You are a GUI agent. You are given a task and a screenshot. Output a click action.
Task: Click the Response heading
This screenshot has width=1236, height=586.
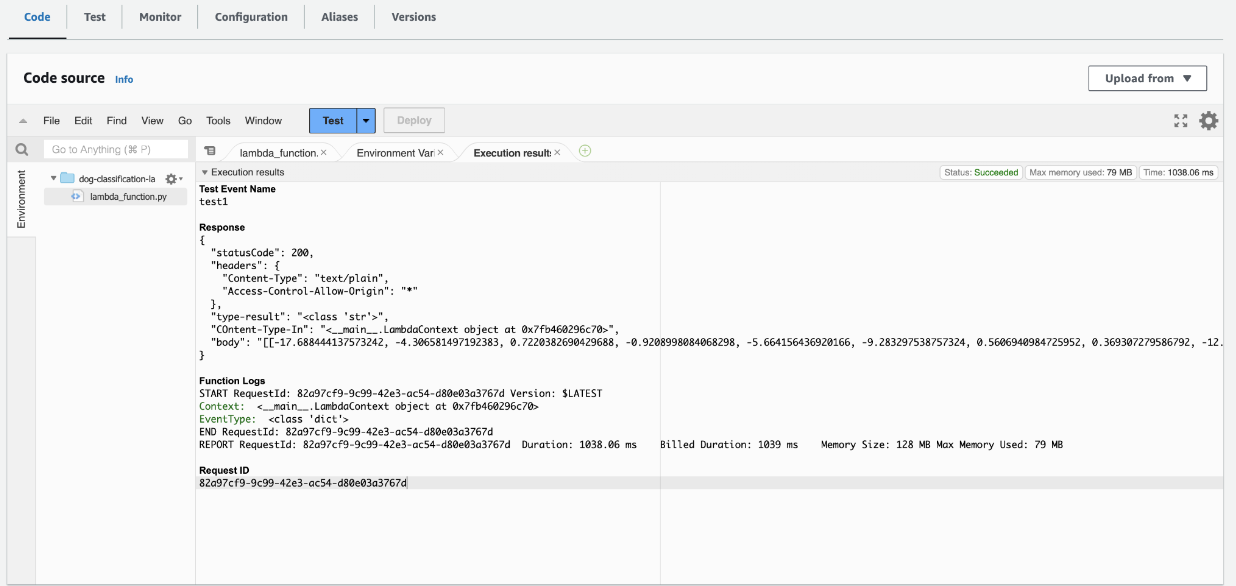point(222,227)
